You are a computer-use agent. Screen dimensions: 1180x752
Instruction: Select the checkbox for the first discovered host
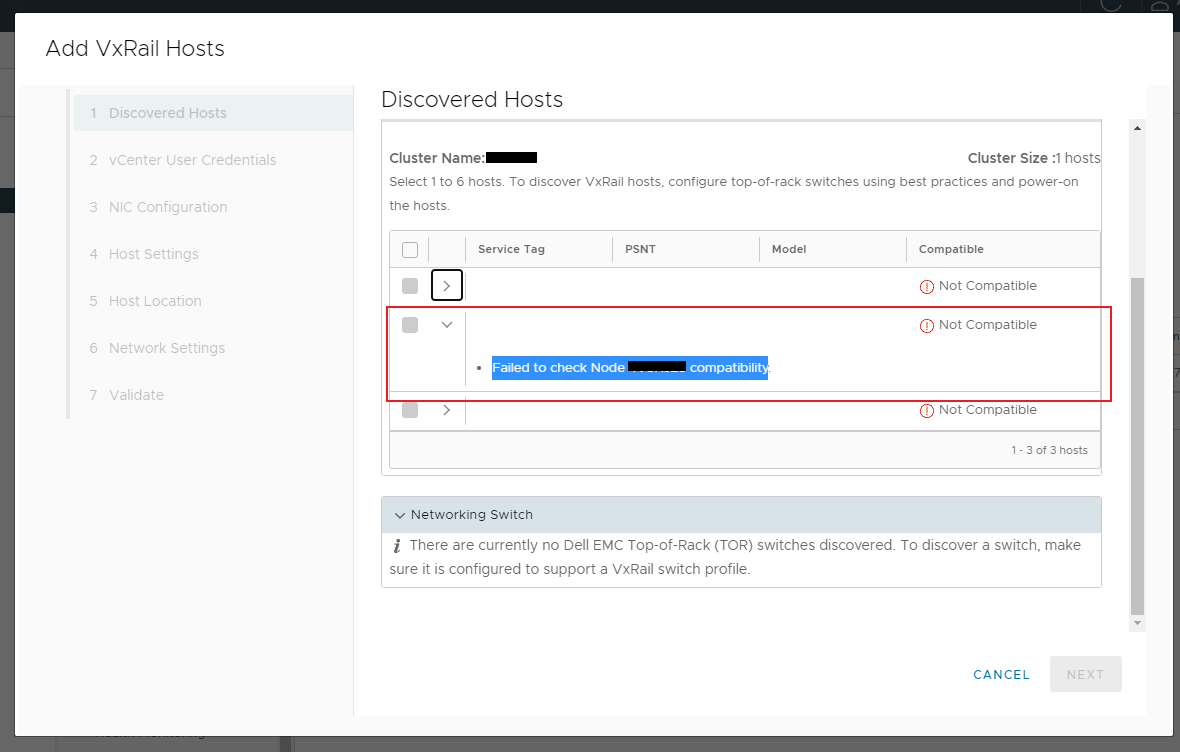409,285
